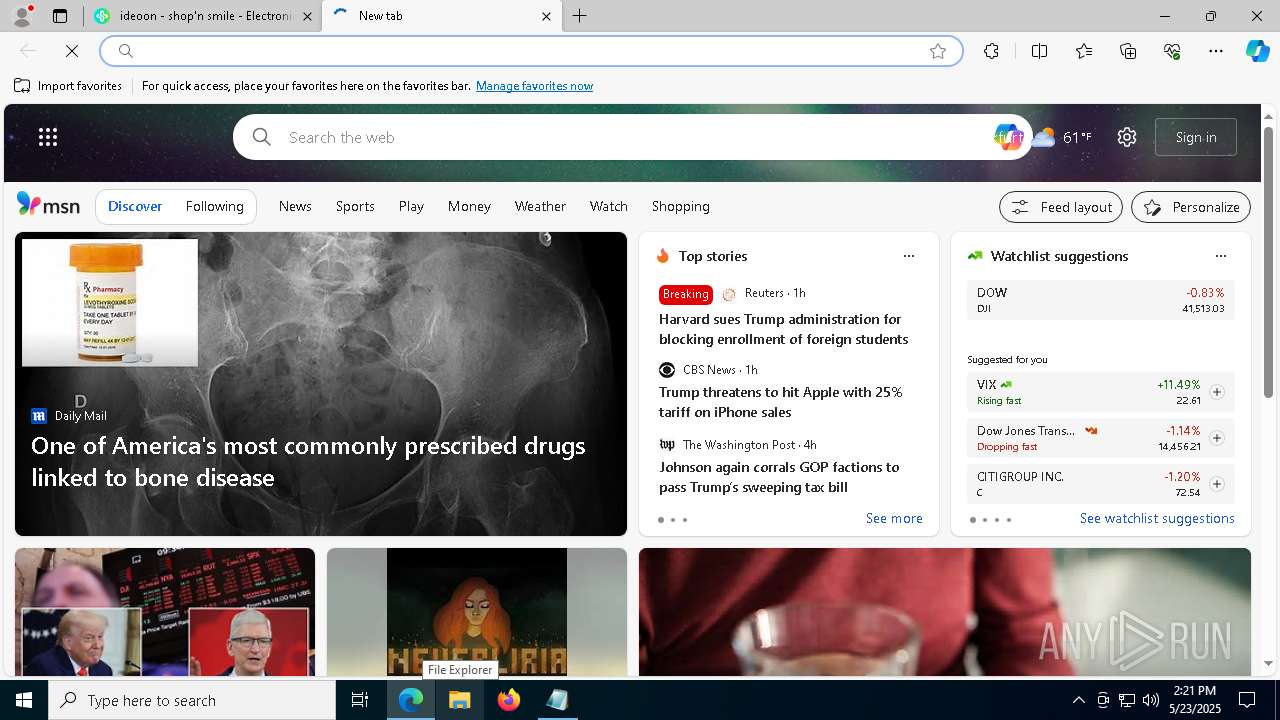
Task: Open the pharmacy bottle thumbnail
Action: click(x=110, y=302)
